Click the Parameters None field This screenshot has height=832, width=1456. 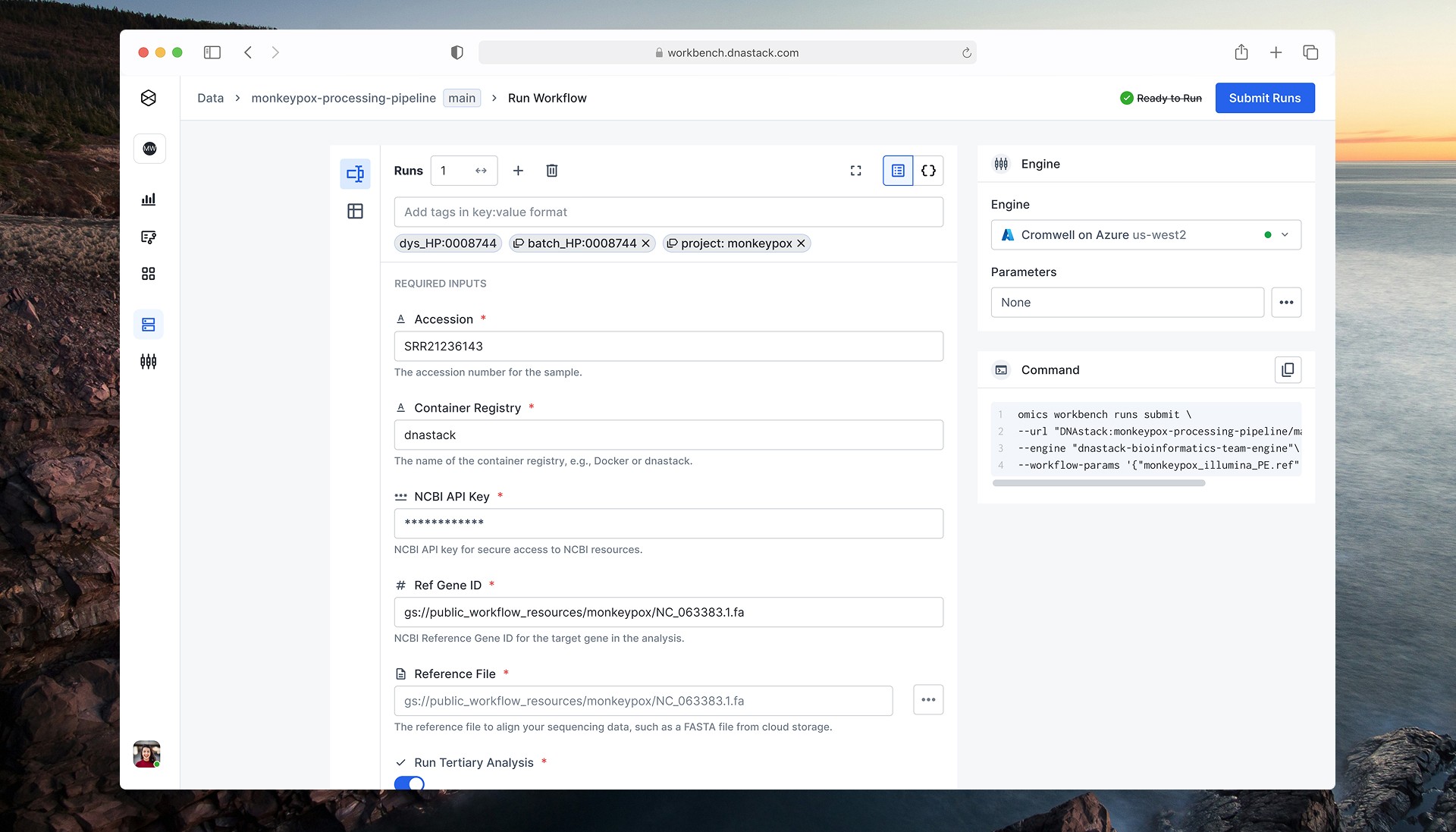(1128, 303)
